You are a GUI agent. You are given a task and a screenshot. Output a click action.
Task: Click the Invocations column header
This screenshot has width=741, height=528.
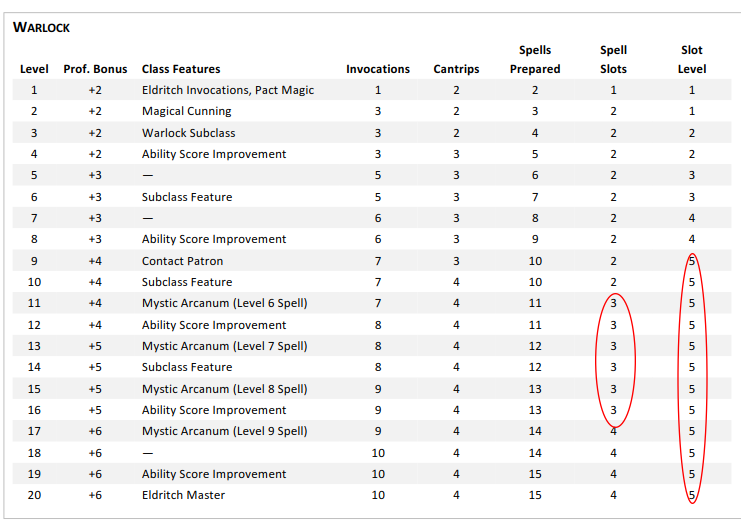378,69
